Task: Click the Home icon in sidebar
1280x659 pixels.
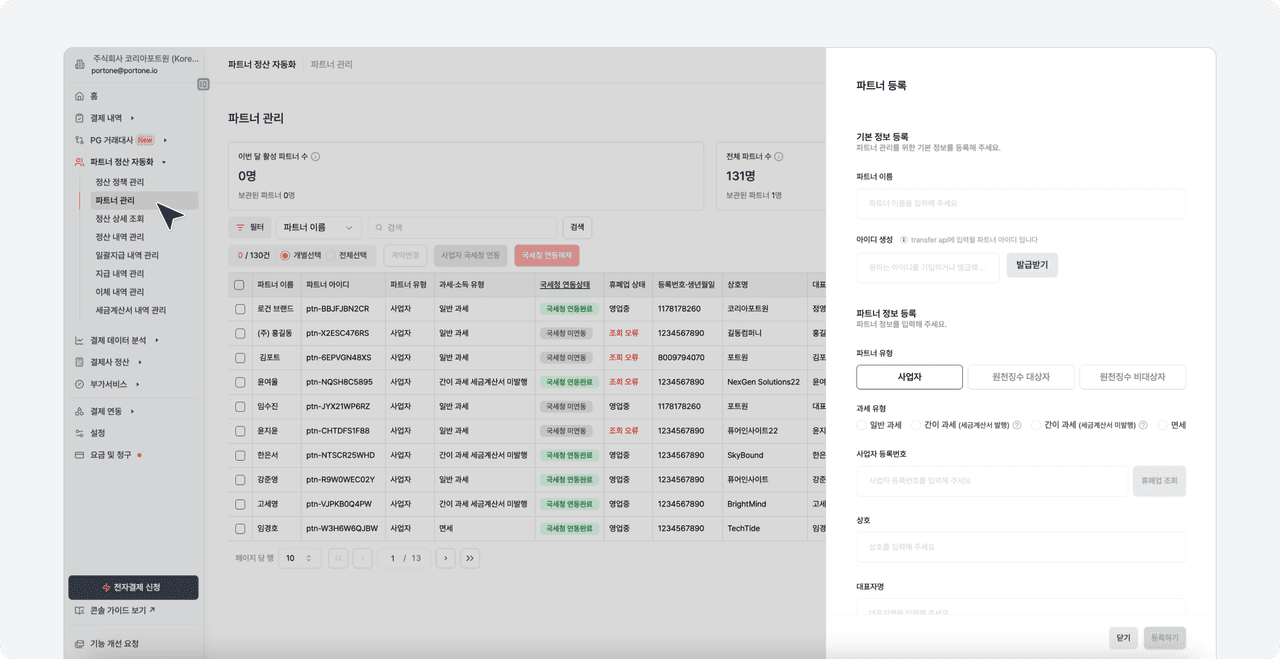Action: [80, 96]
